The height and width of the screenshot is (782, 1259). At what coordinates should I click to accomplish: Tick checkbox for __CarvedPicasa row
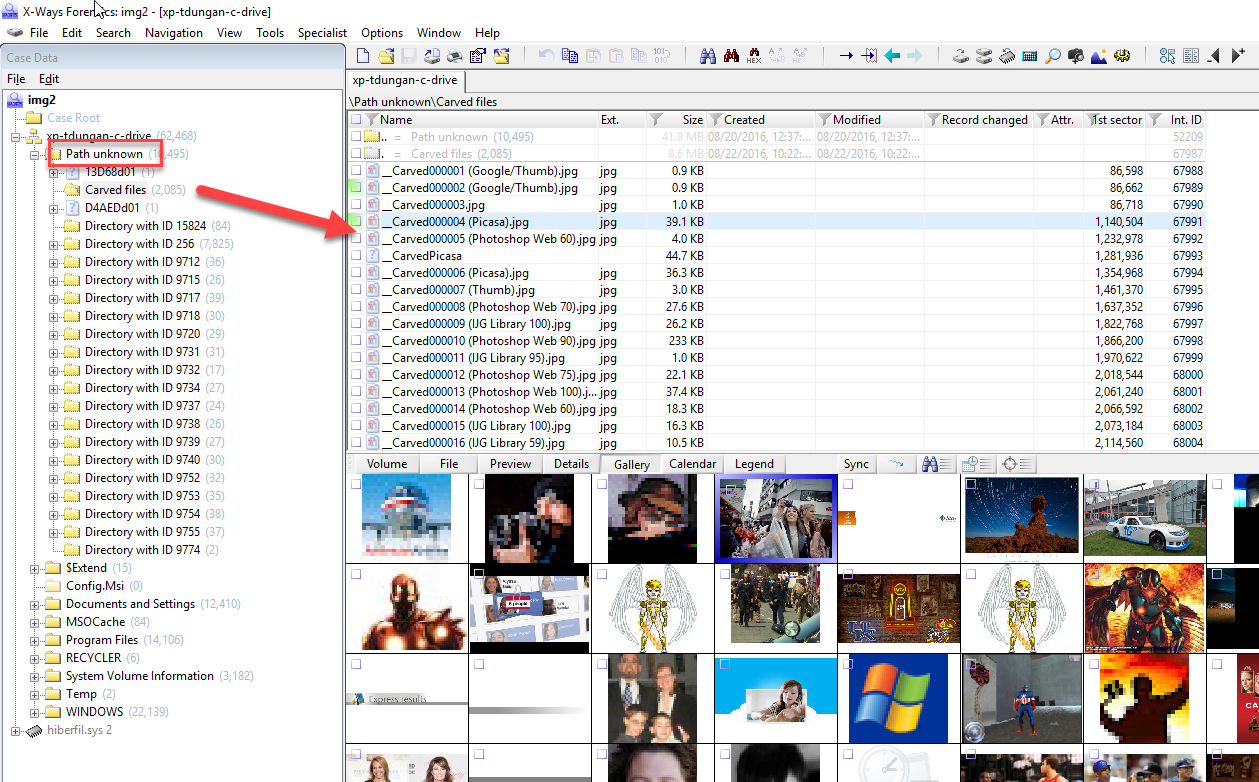[356, 256]
